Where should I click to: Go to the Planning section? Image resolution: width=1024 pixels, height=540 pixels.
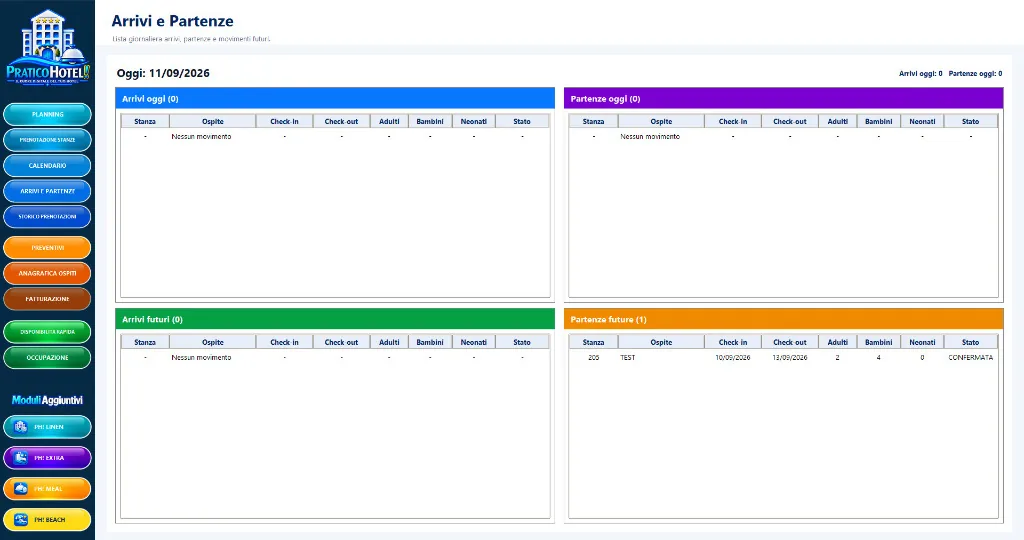tap(47, 114)
